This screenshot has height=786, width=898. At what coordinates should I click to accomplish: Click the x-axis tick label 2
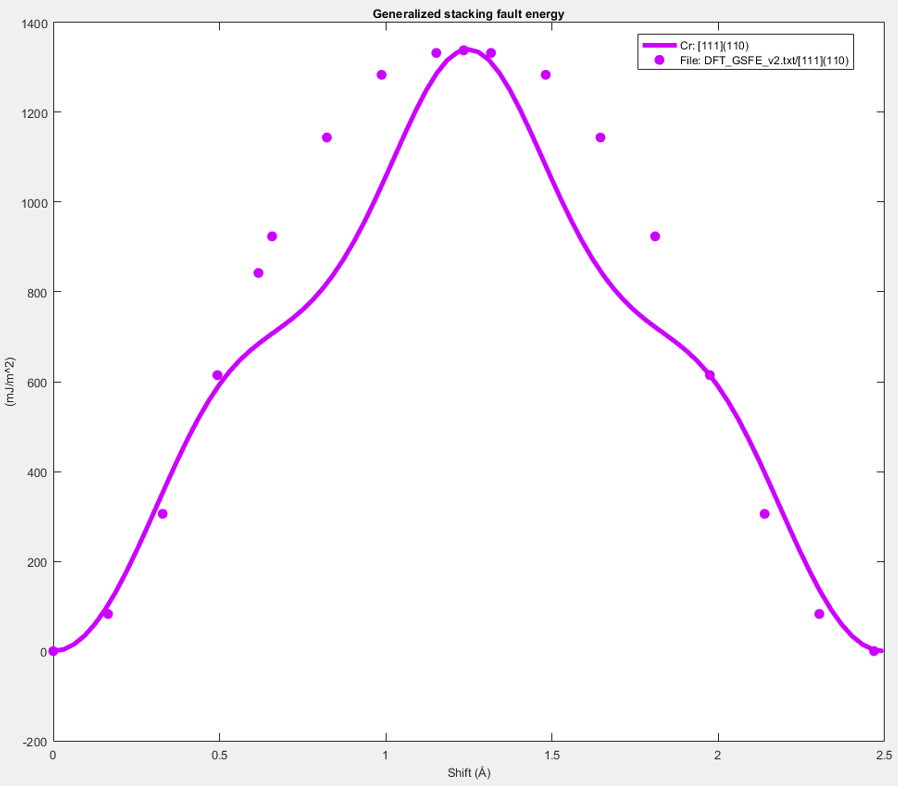click(717, 757)
